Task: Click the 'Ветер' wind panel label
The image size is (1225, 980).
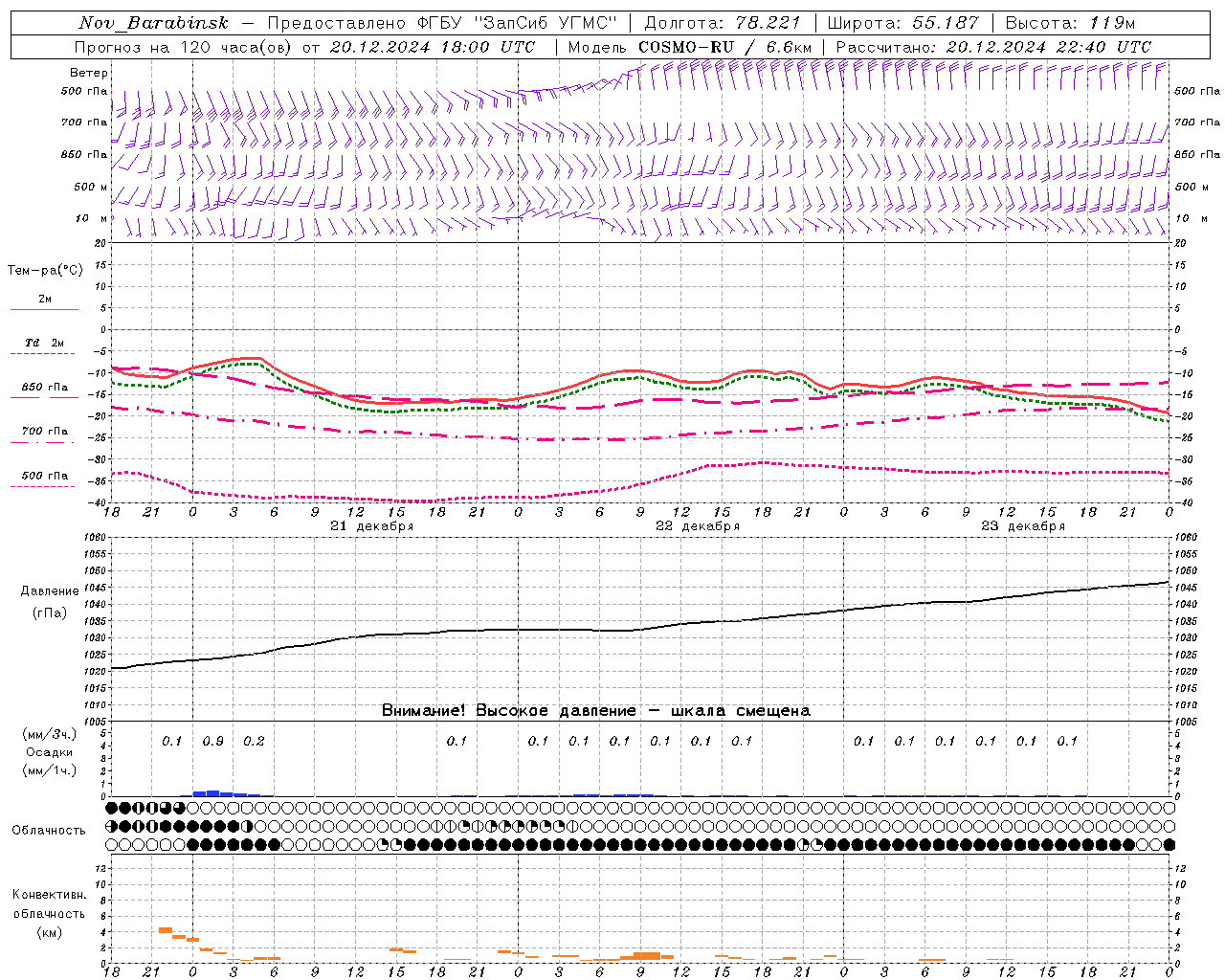Action: (x=89, y=73)
